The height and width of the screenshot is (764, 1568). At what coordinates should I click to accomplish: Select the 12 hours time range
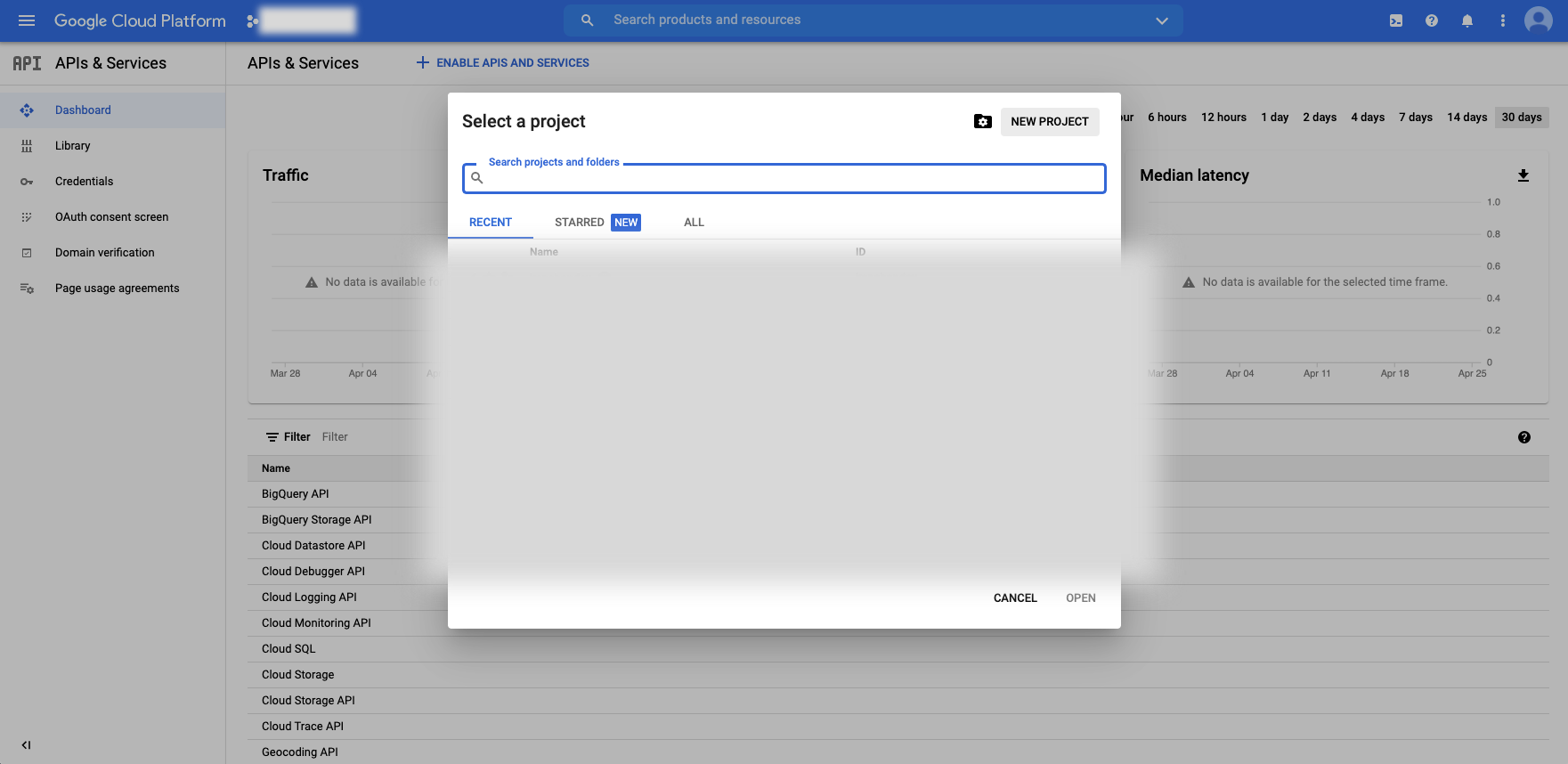coord(1223,118)
